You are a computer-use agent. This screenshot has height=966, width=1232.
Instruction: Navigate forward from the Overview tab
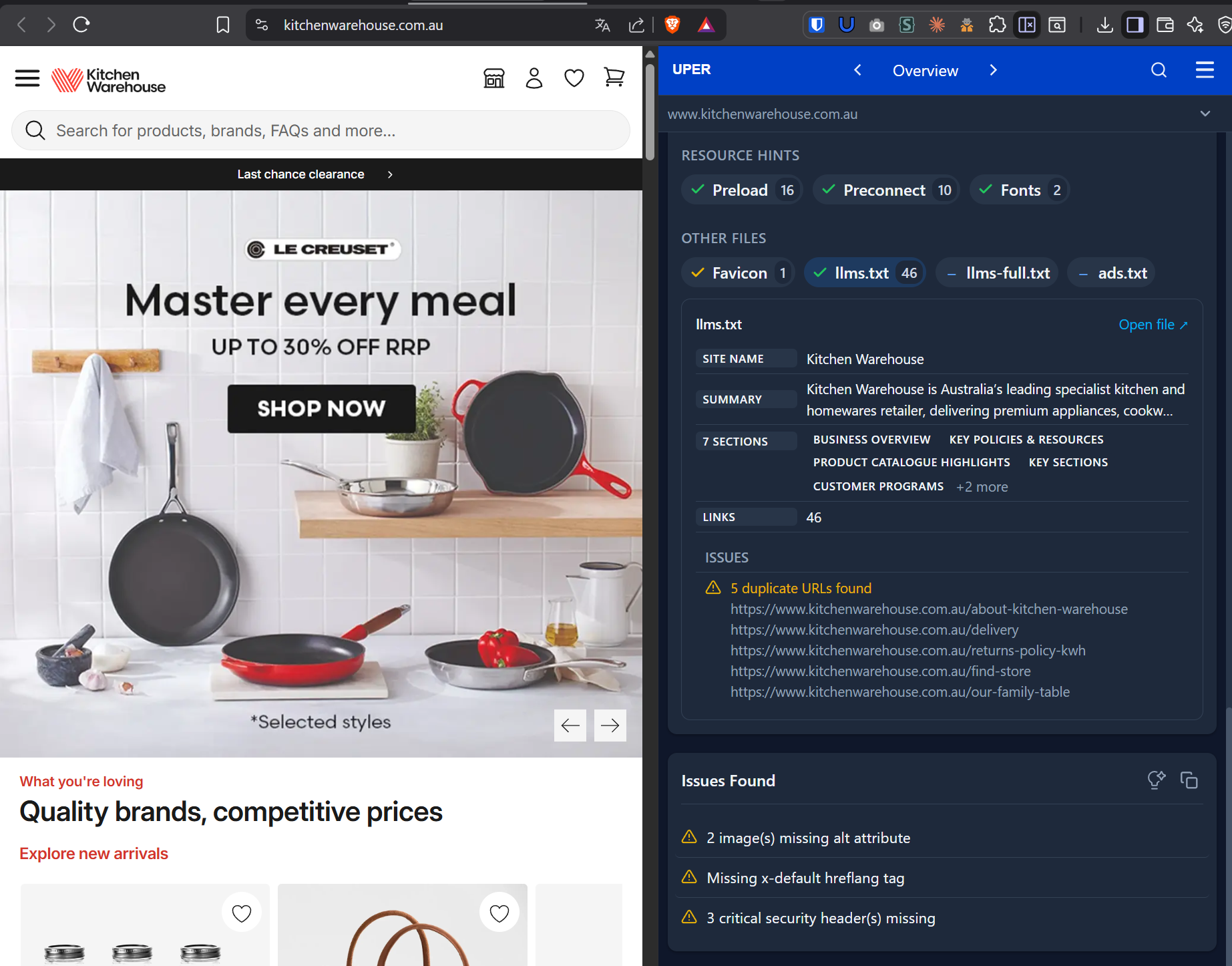[x=994, y=70]
